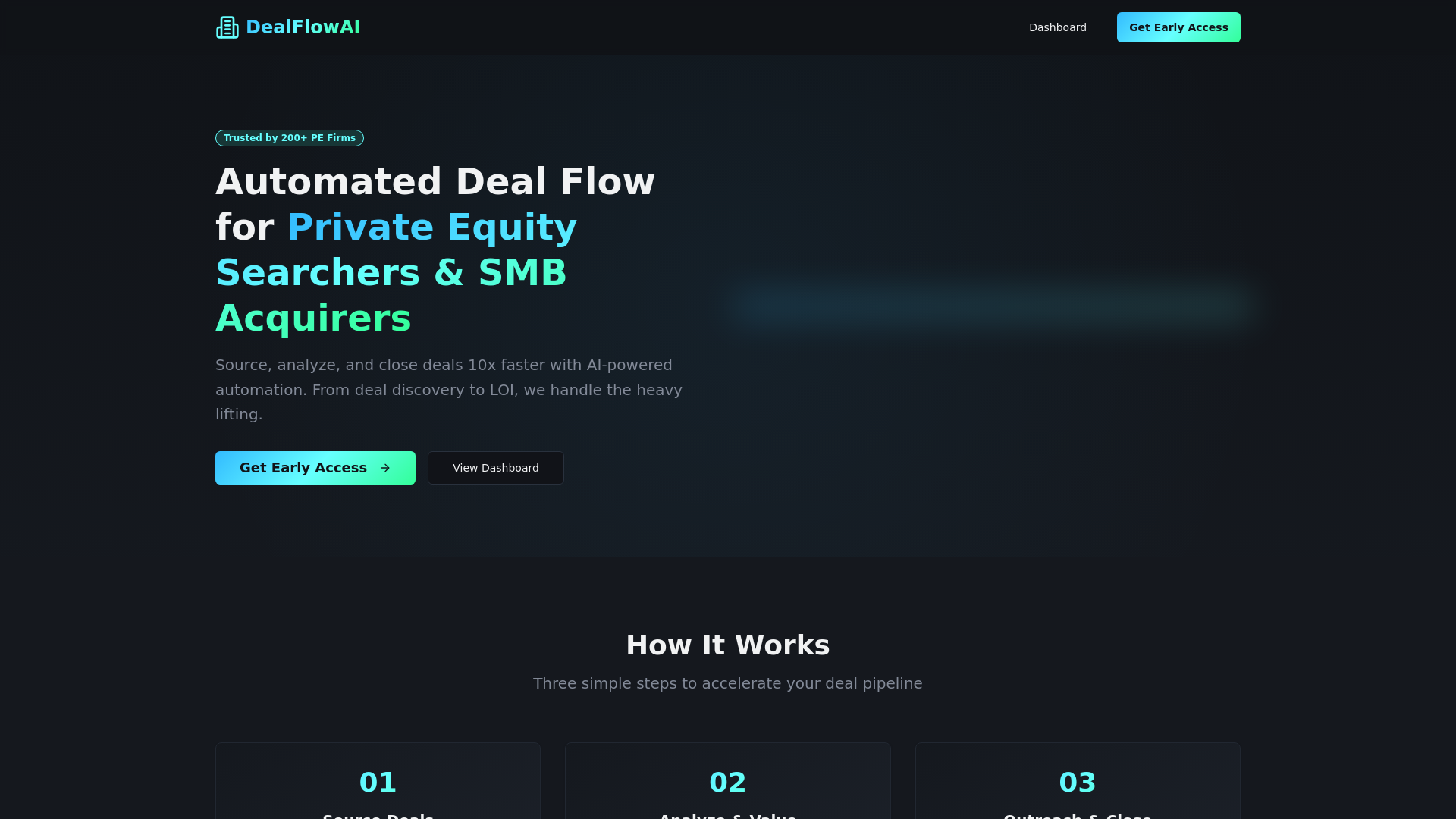This screenshot has height=819, width=1456.
Task: Select the Analyze & Value card title
Action: tap(728, 815)
